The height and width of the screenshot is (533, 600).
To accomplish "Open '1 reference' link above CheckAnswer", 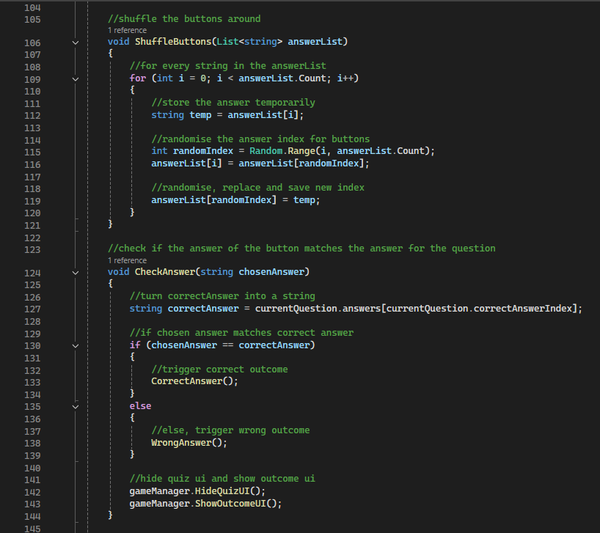I will 127,261.
